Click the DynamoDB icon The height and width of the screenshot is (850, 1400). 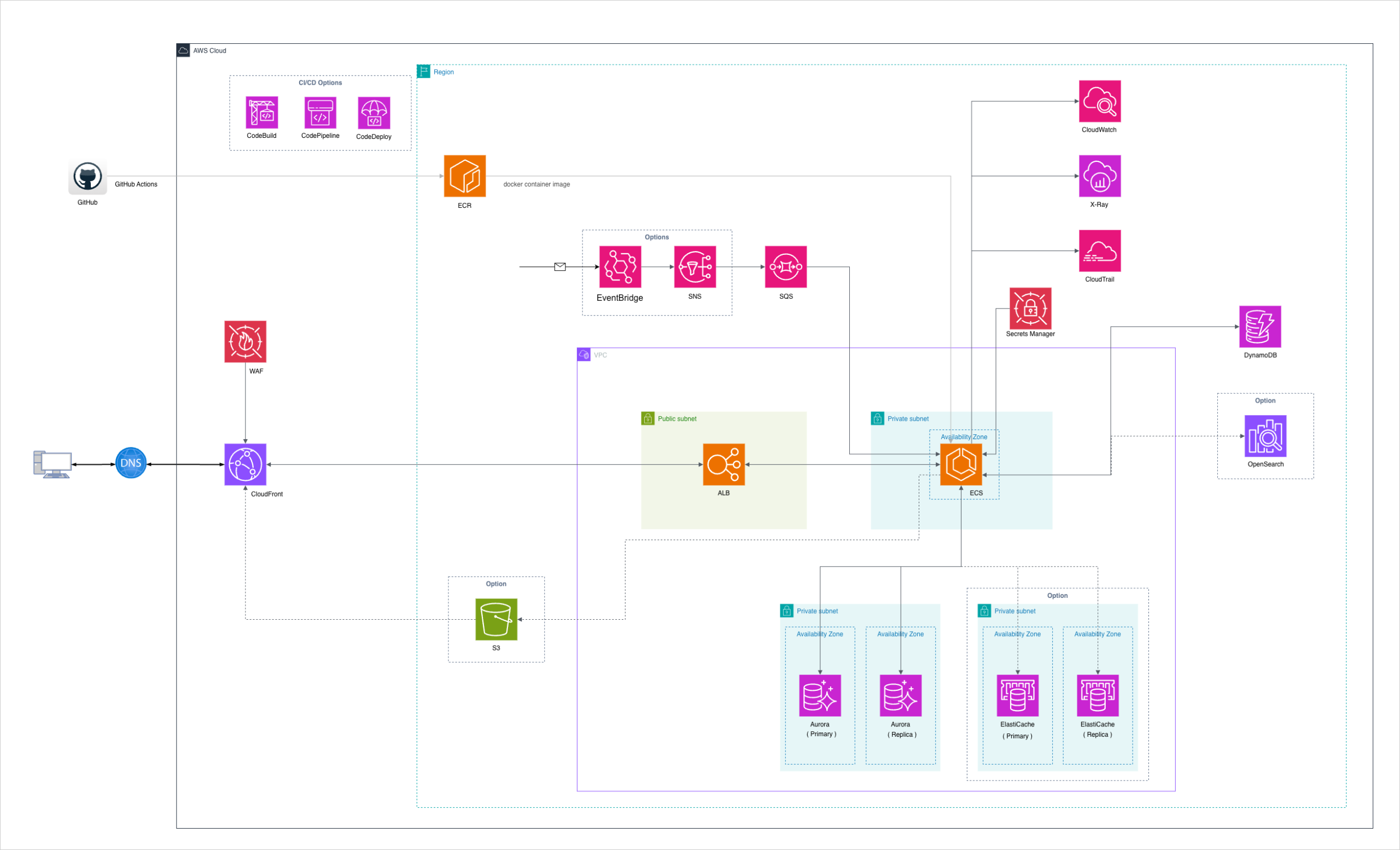1259,327
